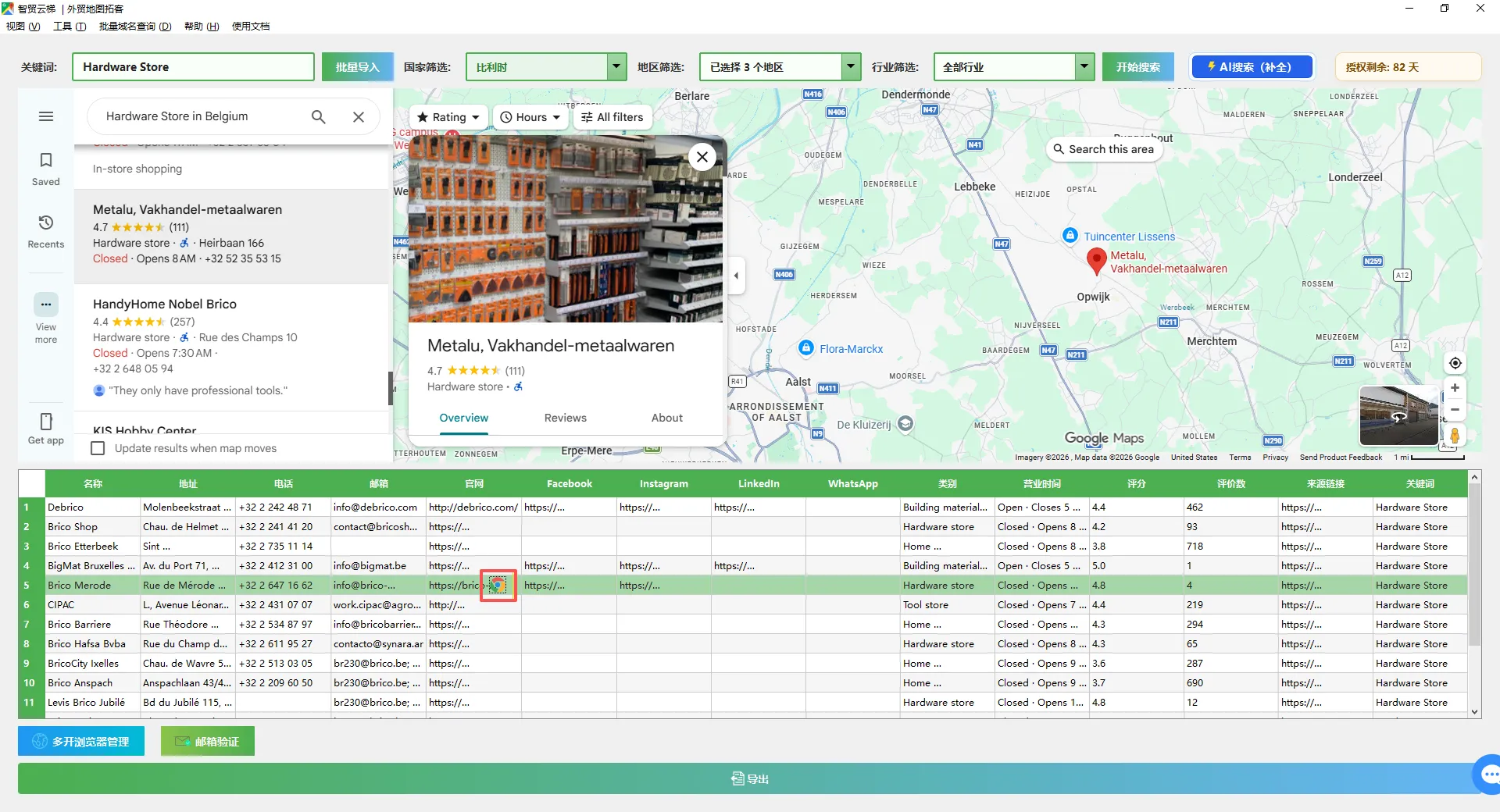Open Recents history in the sidebar
The image size is (1500, 812).
pos(46,231)
